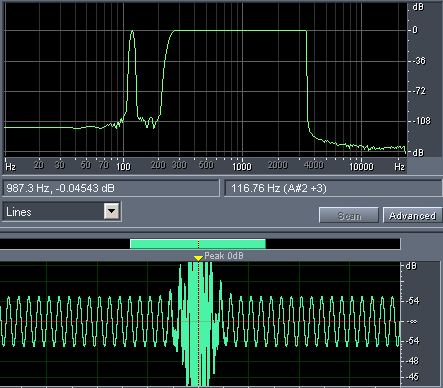Open the Lines display style dropdown arrow
This screenshot has height=388, width=443.
click(x=111, y=211)
